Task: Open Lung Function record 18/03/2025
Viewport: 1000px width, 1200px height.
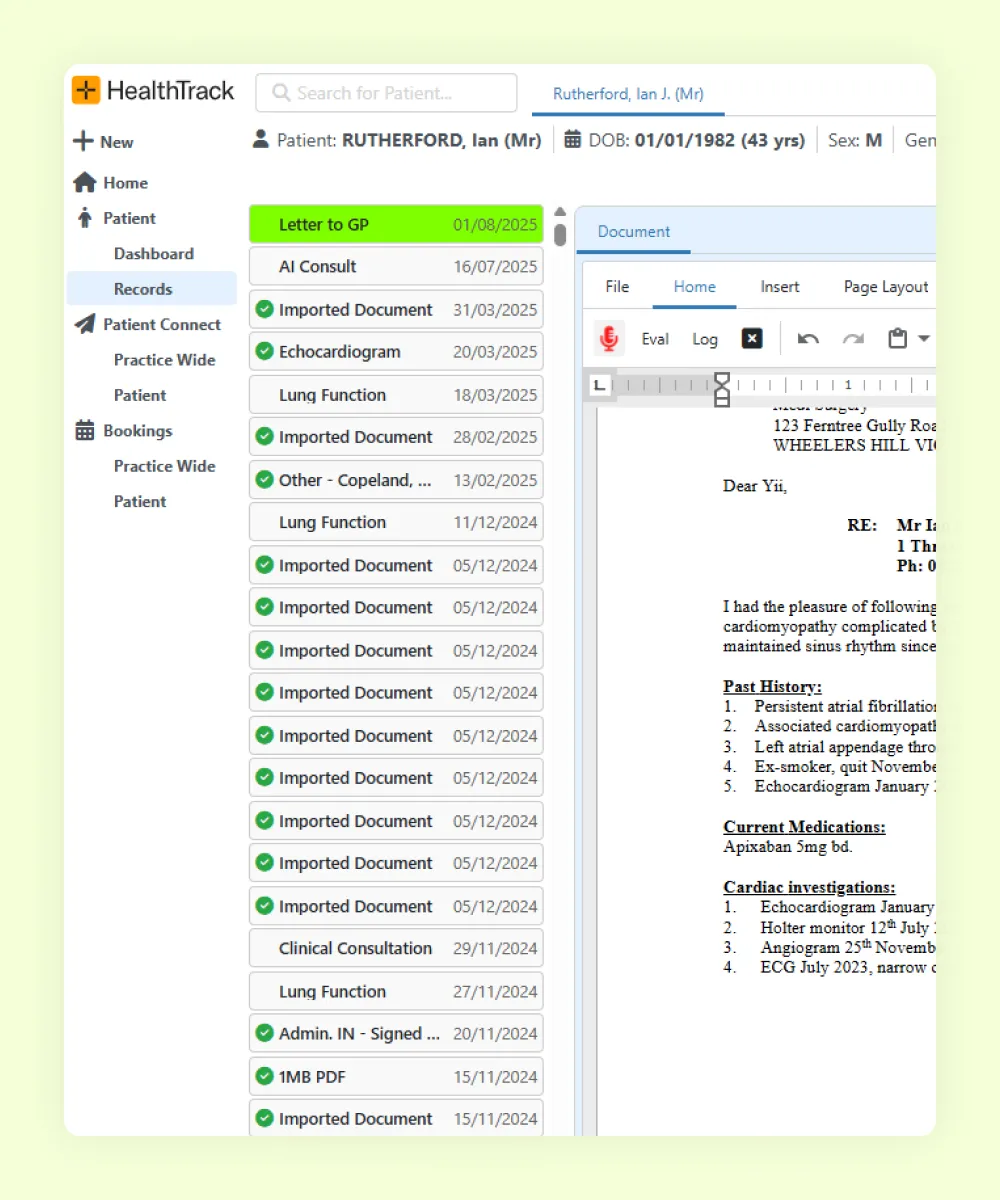Action: coord(396,395)
